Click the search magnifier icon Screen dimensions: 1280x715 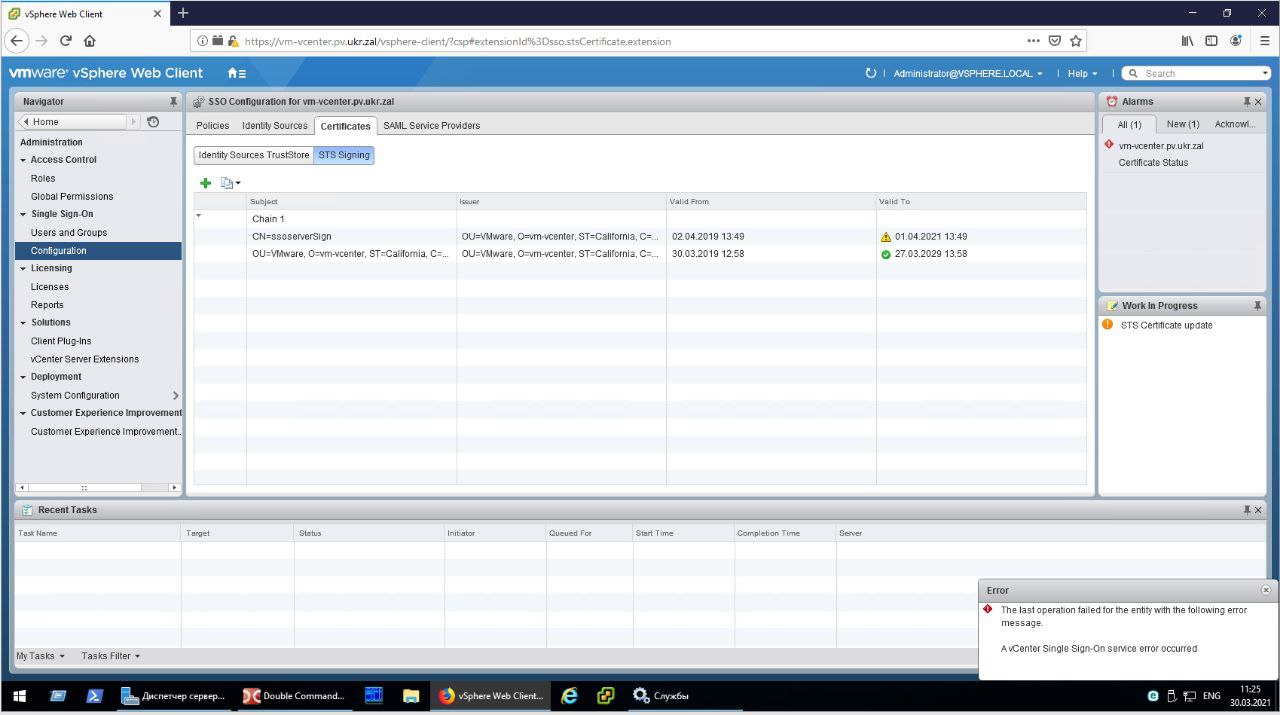pyautogui.click(x=1134, y=73)
